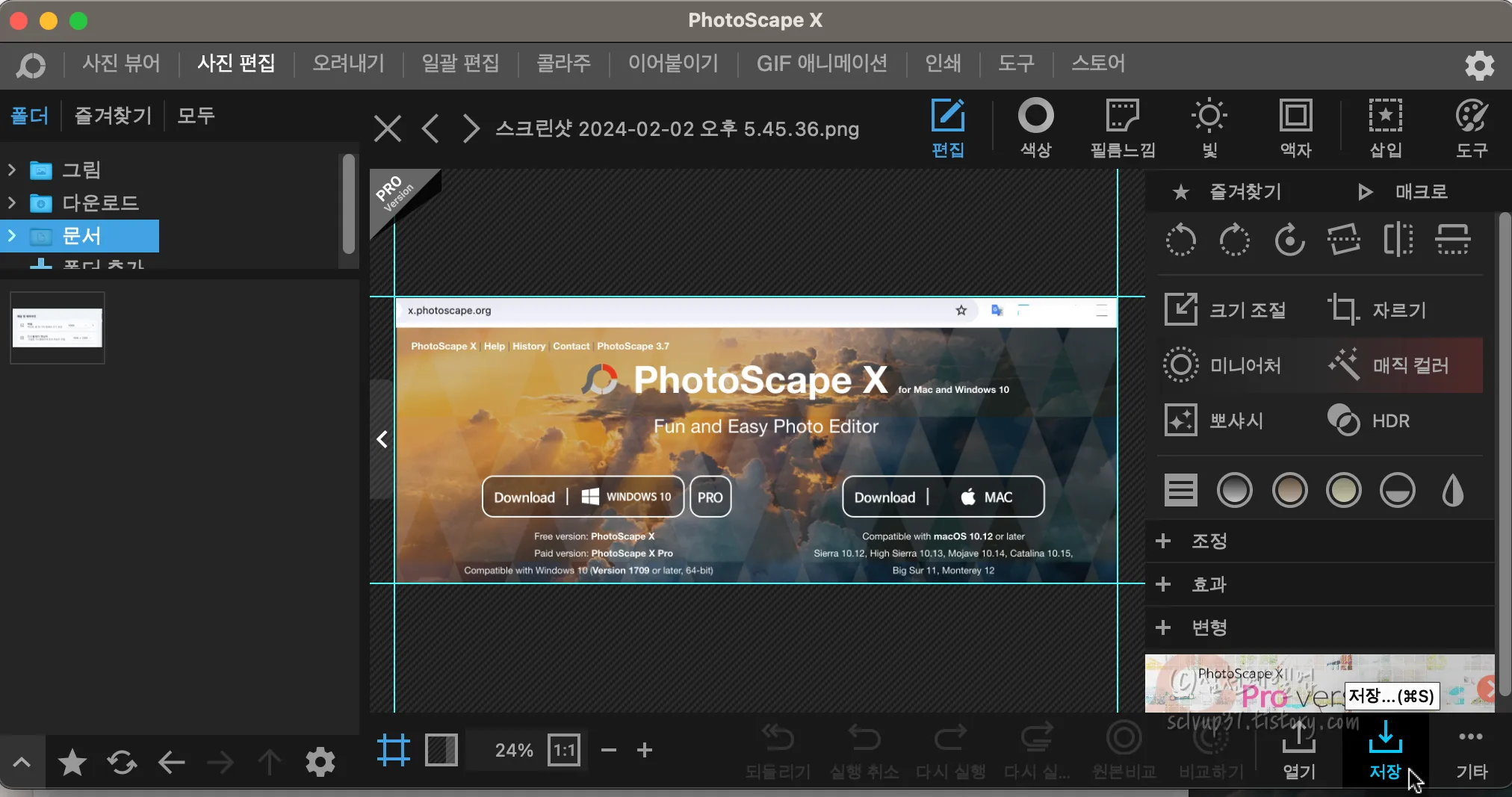This screenshot has height=797, width=1512.
Task: Rotate image clockwise icon
Action: tap(1234, 240)
